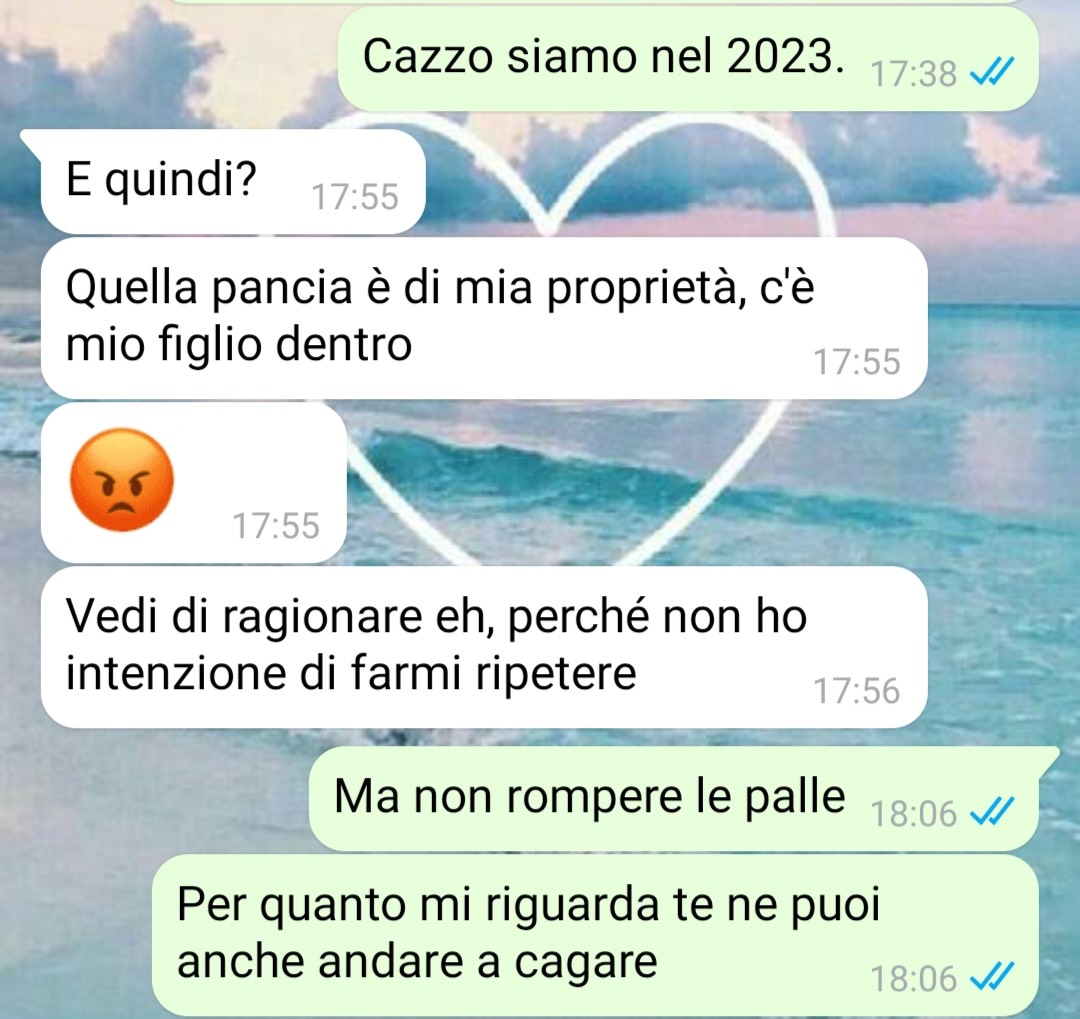
Task: Tap the 18:06 timestamp on 'rompere le palle'
Action: (x=914, y=814)
